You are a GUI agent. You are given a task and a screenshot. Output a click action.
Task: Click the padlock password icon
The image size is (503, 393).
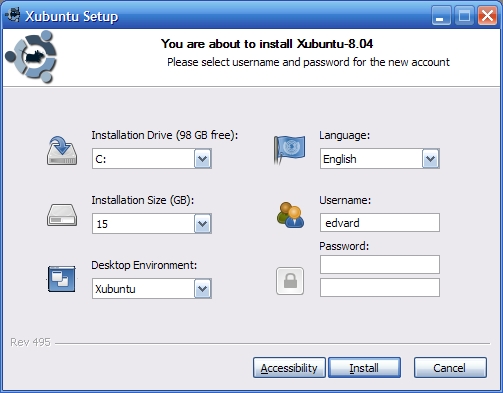(x=290, y=281)
